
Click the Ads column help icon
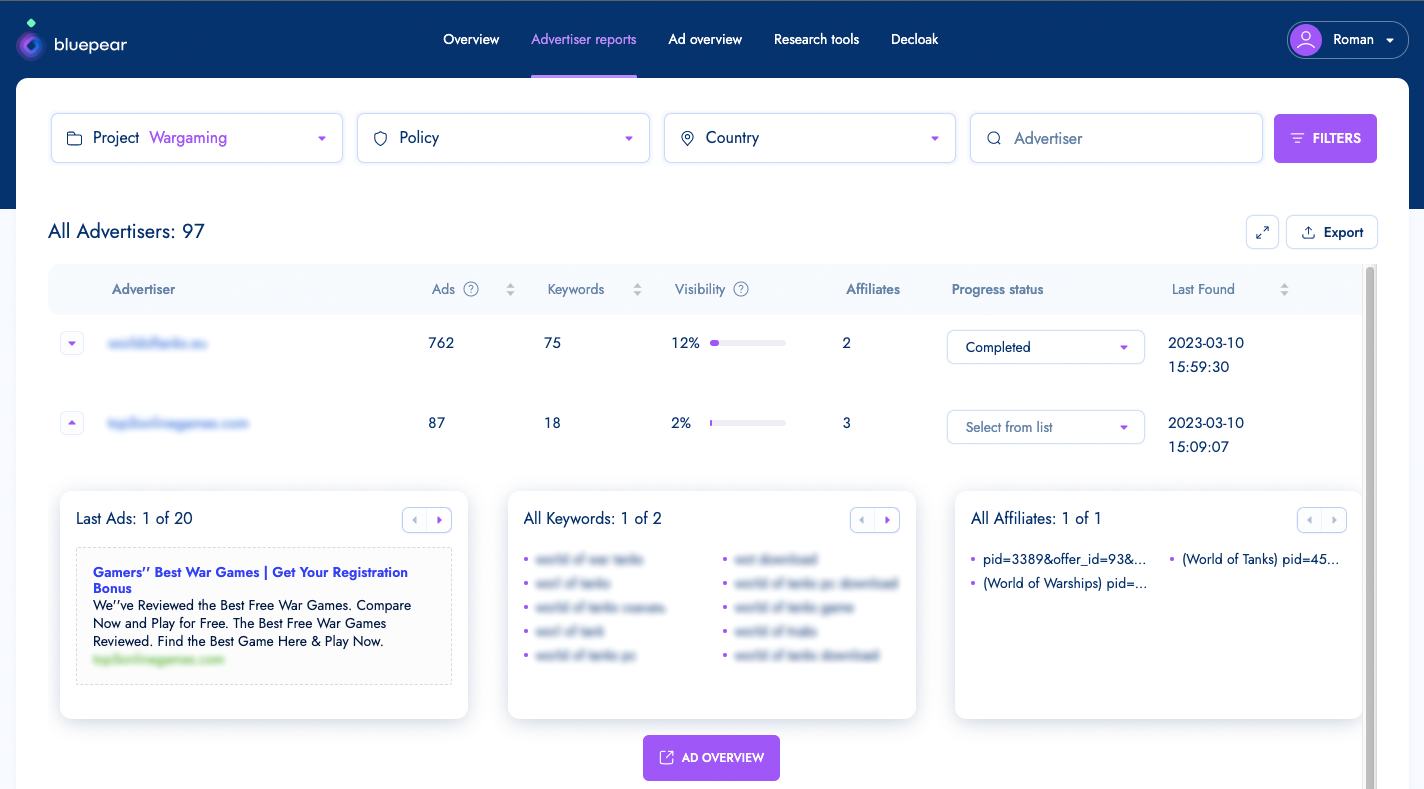coord(471,289)
